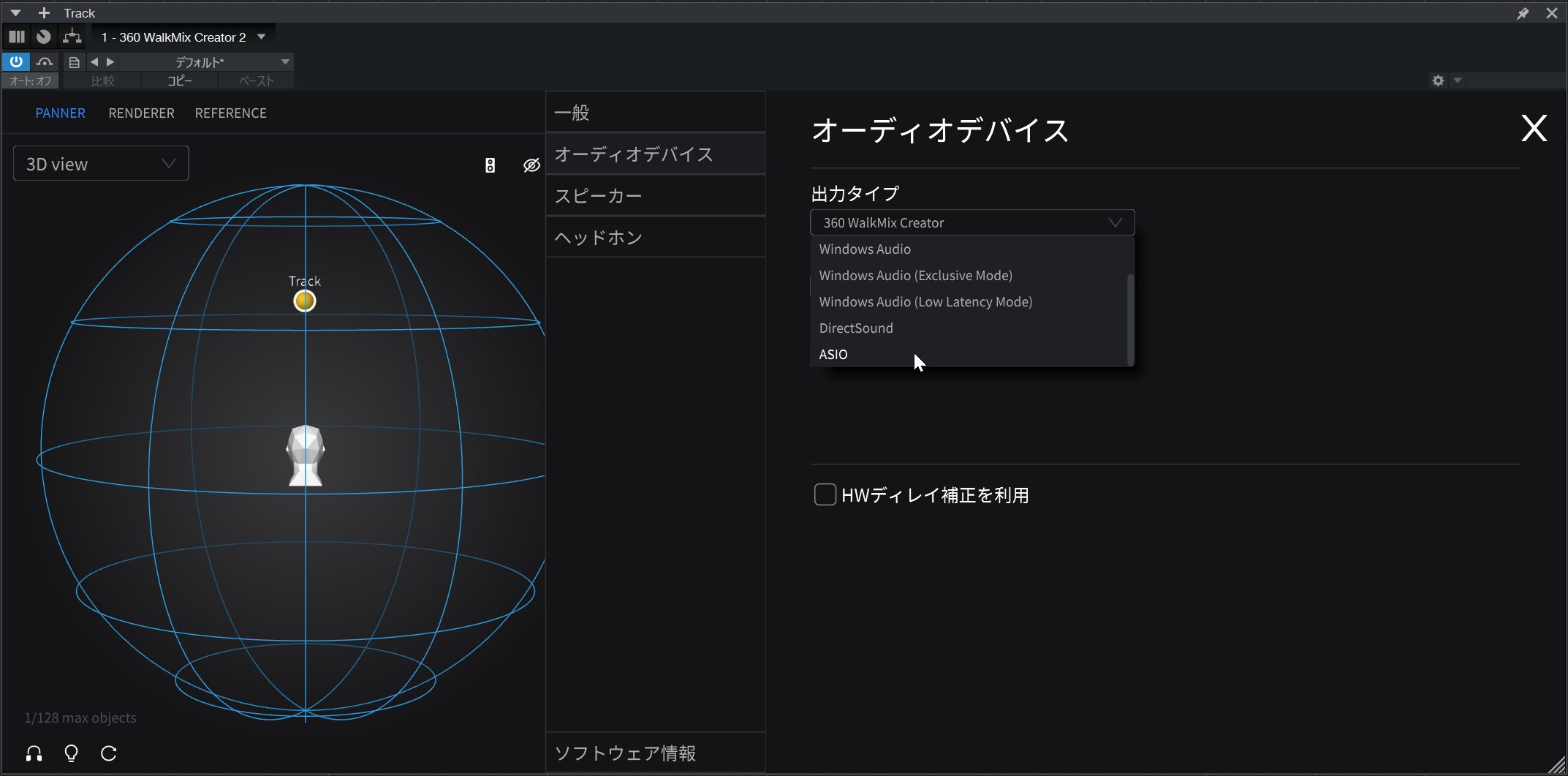
Task: Click the 比較 compare button
Action: pos(102,81)
